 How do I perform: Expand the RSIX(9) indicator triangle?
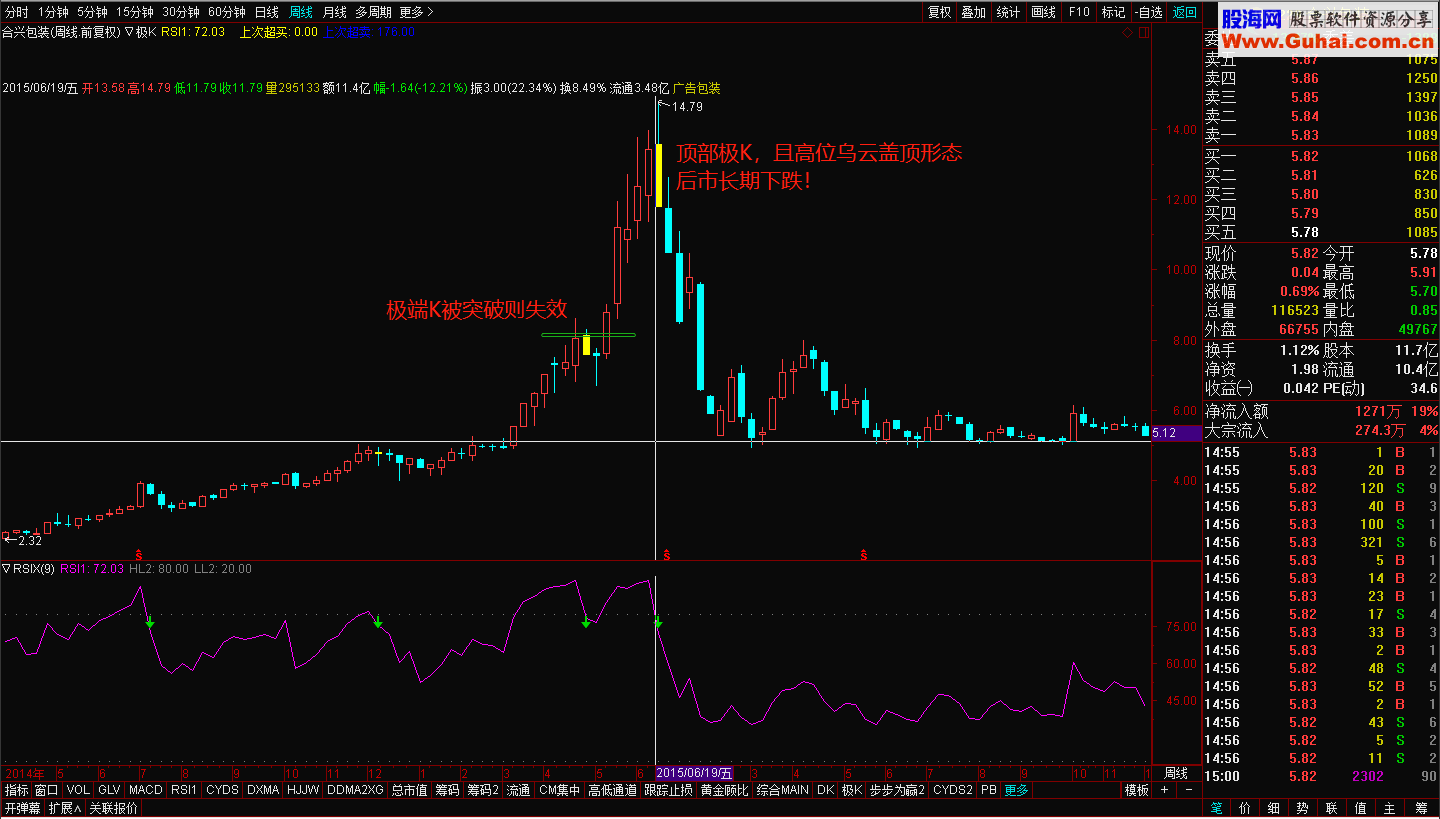click(x=7, y=568)
